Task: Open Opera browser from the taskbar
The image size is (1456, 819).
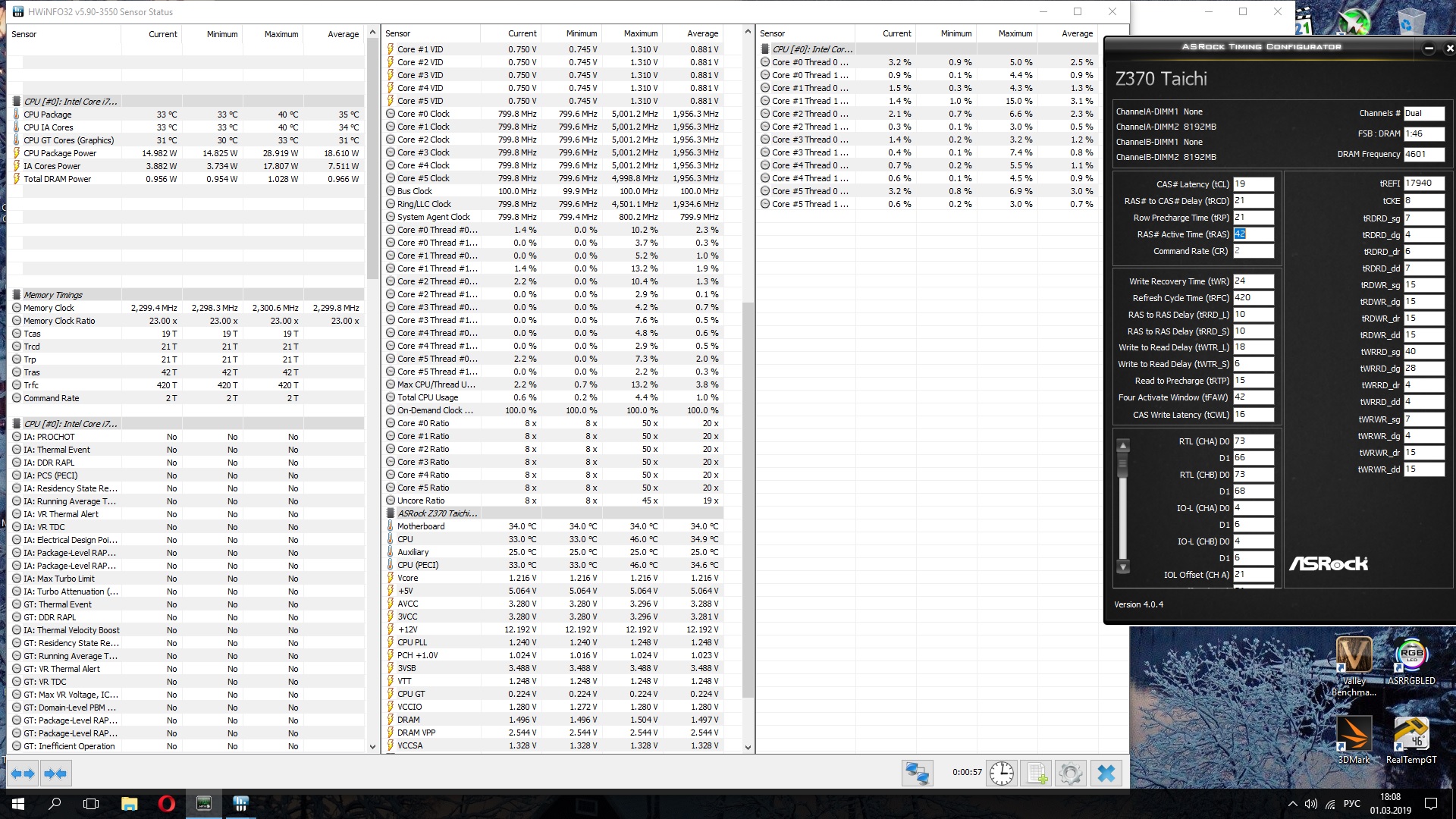Action: [167, 804]
